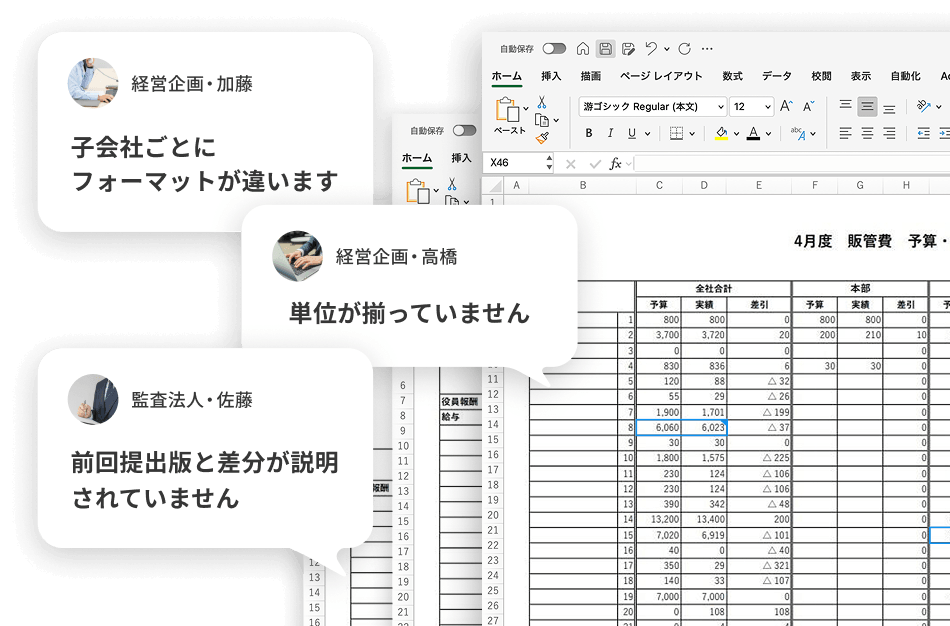Turn off the AutoSave toggle
The height and width of the screenshot is (626, 950).
(x=552, y=49)
